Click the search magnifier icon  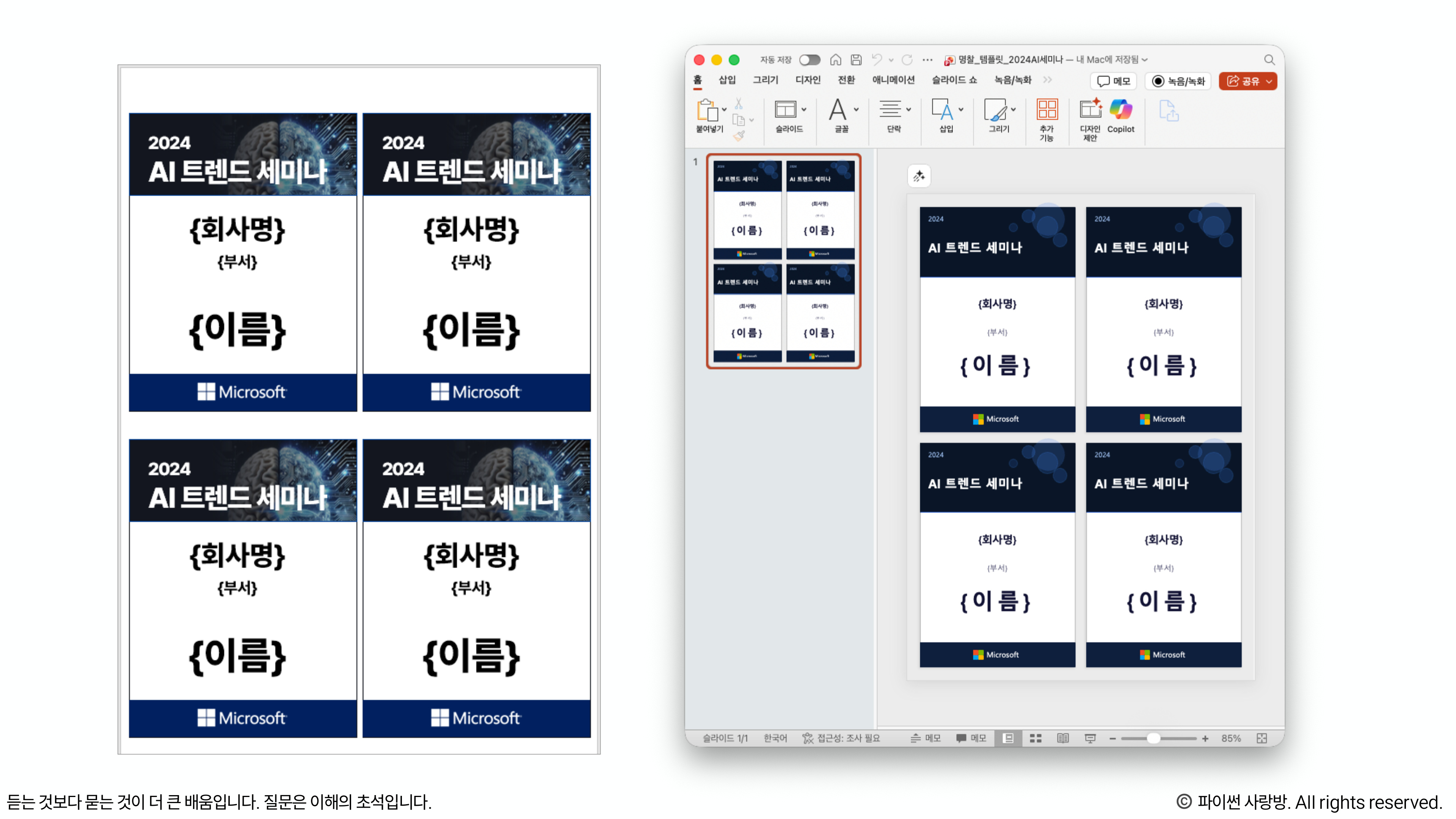pyautogui.click(x=1269, y=60)
